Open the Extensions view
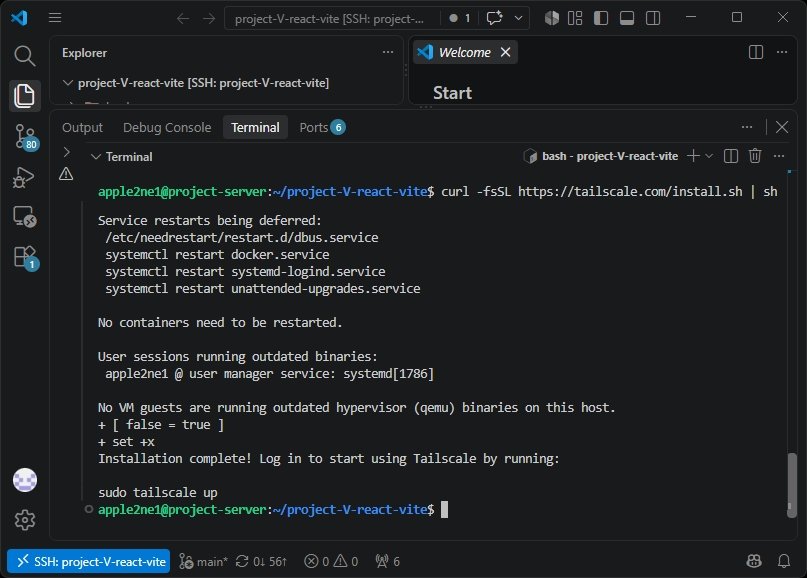This screenshot has width=807, height=578. 25,257
